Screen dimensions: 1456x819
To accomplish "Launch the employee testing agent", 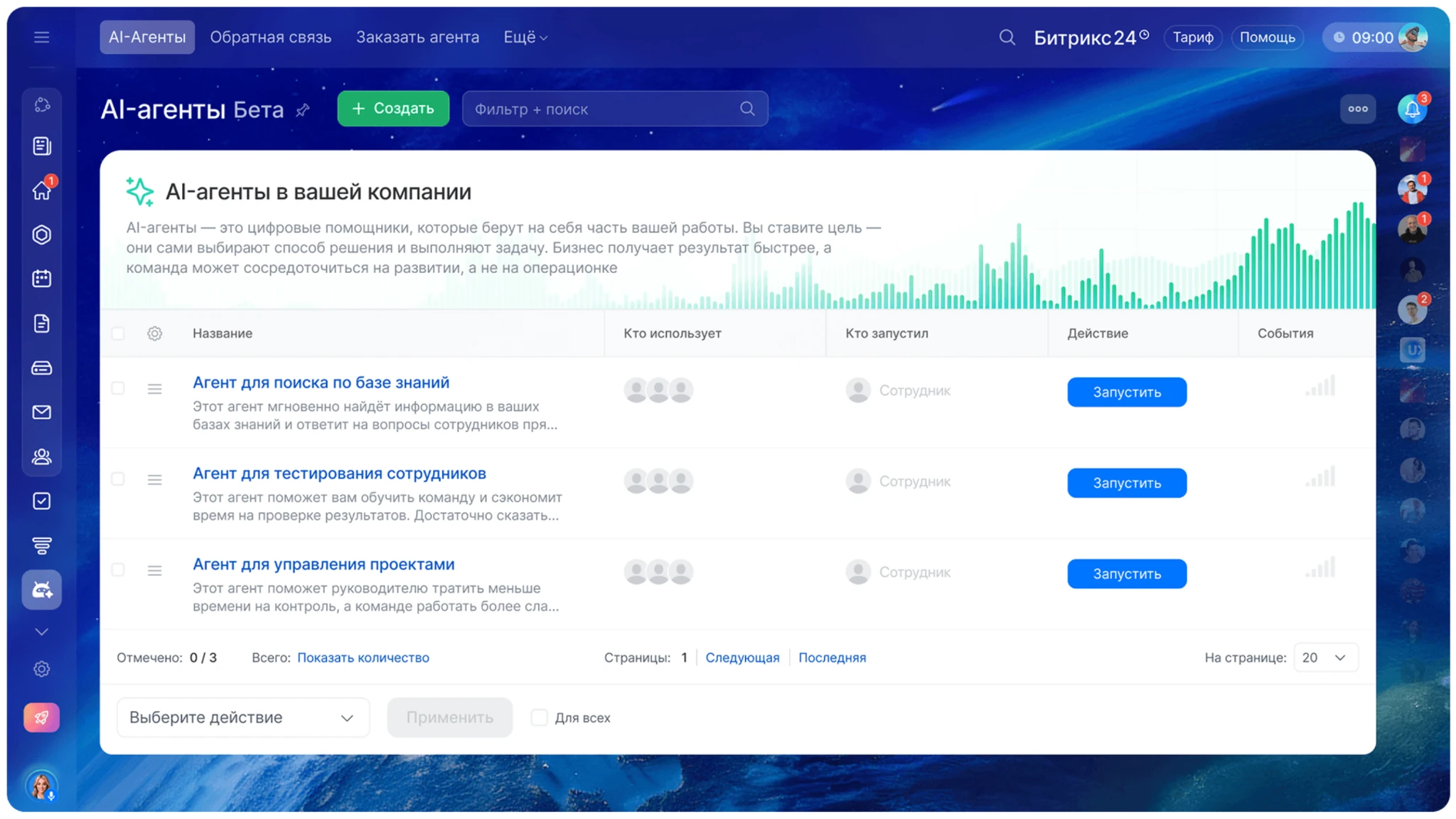I will click(1127, 483).
